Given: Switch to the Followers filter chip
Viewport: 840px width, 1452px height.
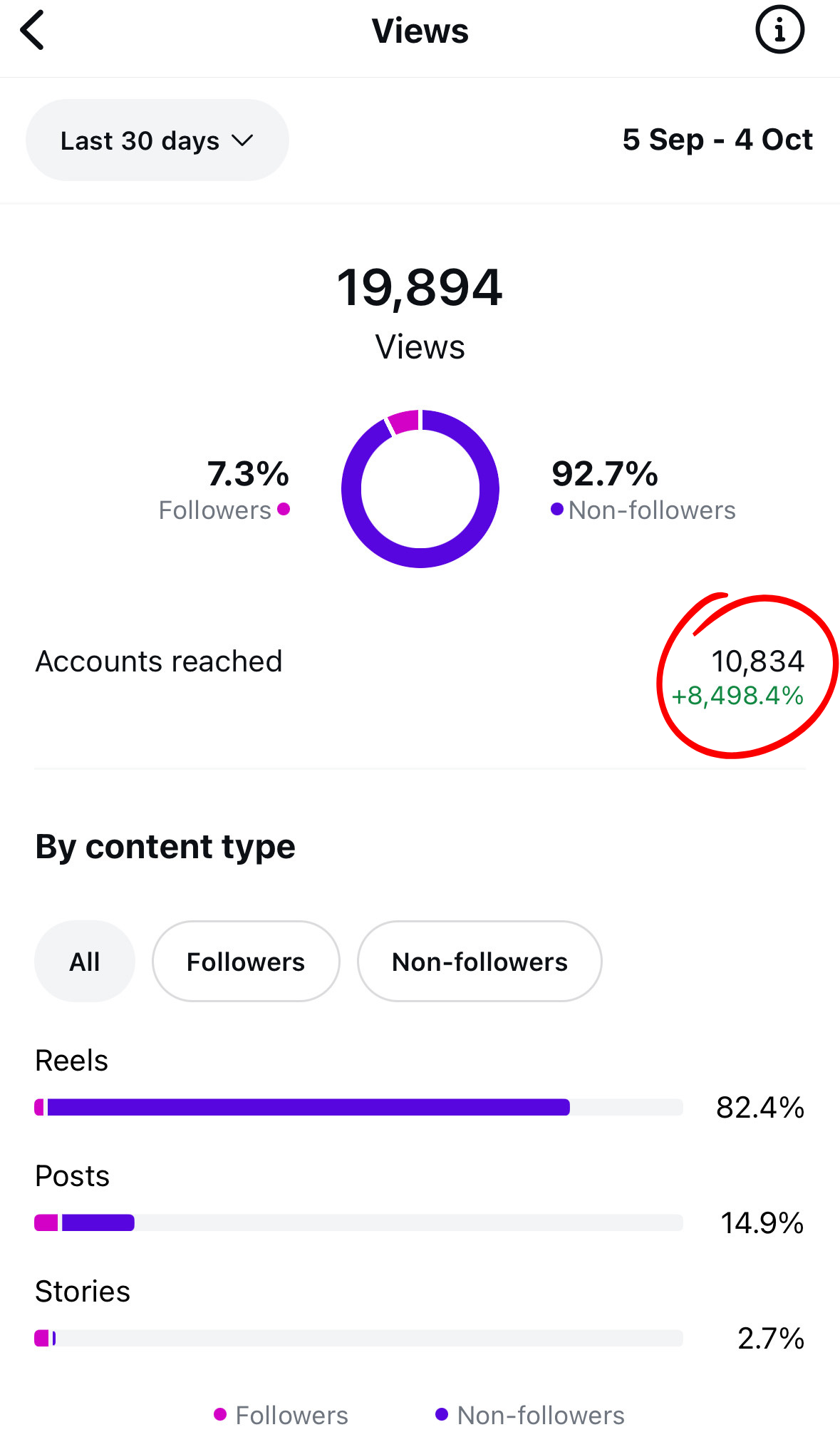Looking at the screenshot, I should point(246,962).
